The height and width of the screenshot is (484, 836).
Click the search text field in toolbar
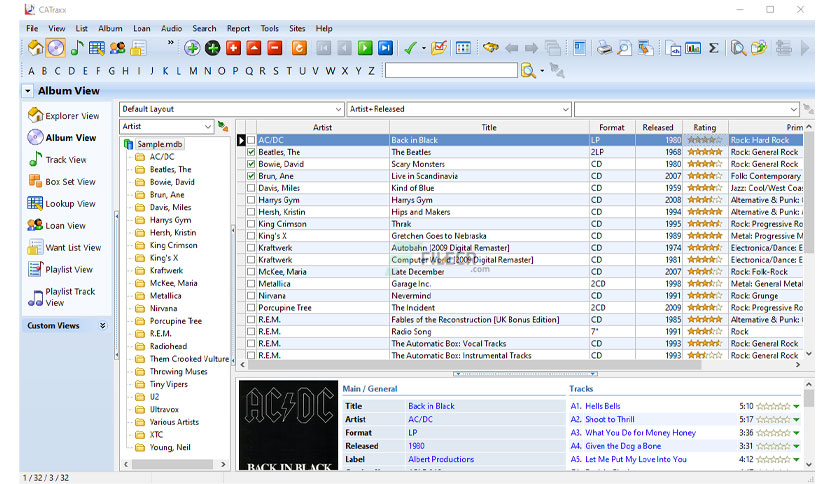coord(450,71)
